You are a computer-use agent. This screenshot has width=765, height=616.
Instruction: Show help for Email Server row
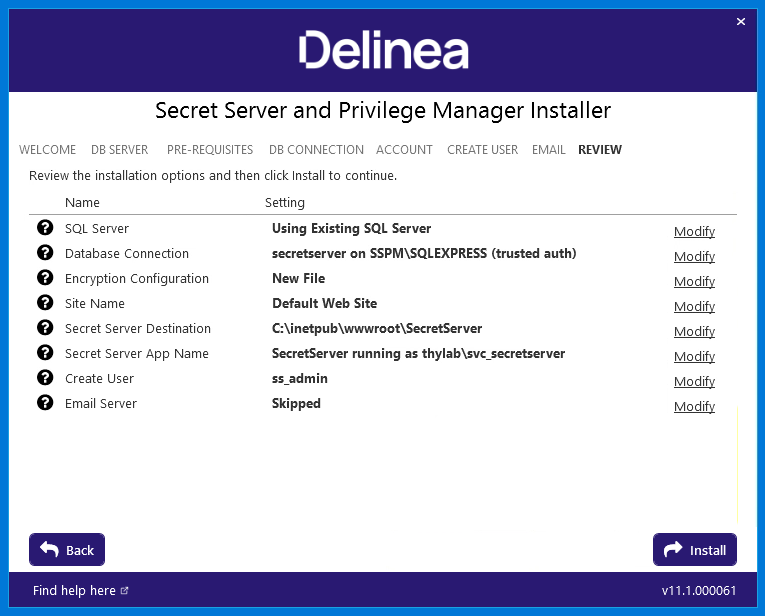(45, 402)
